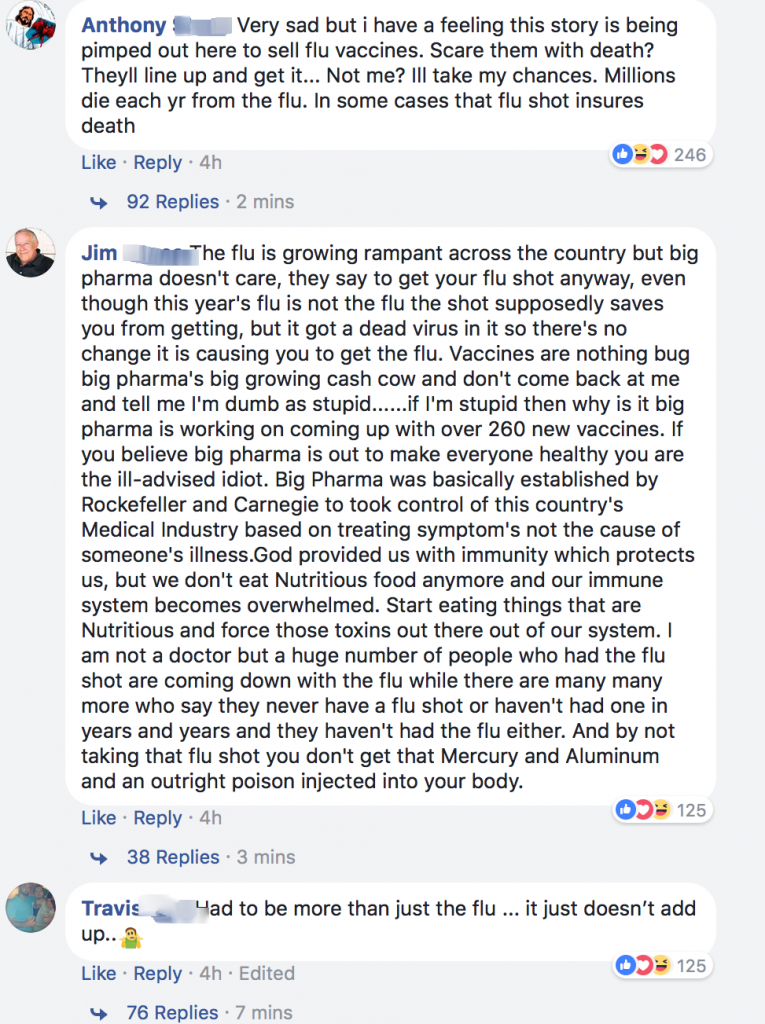This screenshot has height=1024, width=765.
Task: Like Travis's comment
Action: point(98,973)
